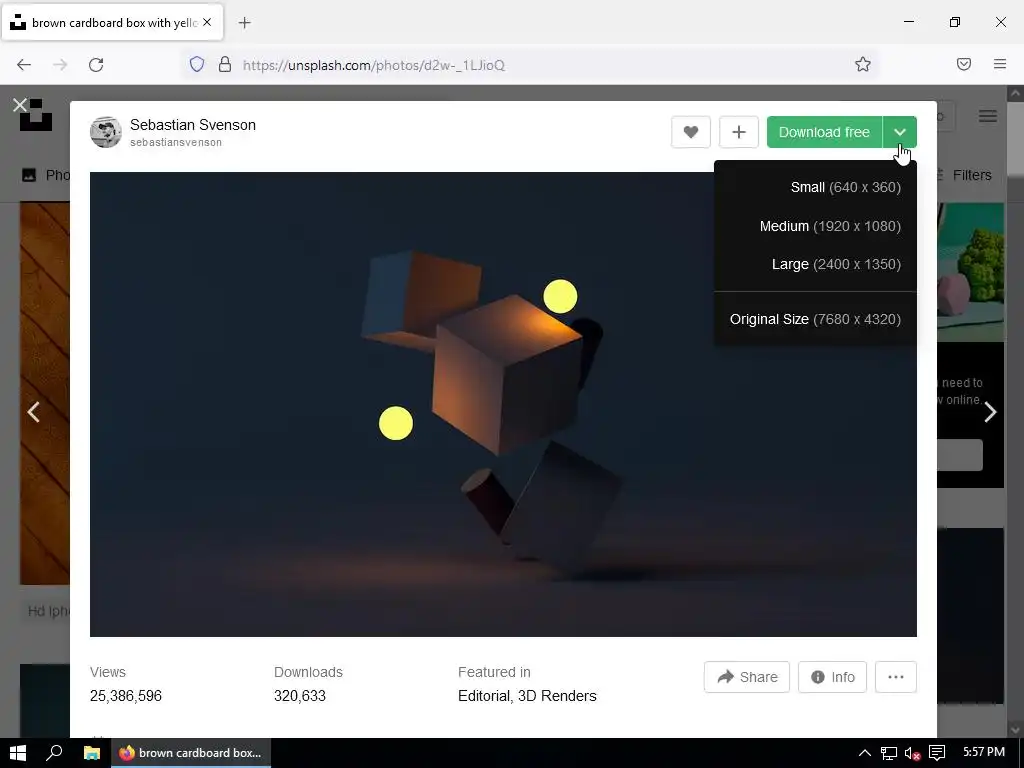Viewport: 1024px width, 768px height.
Task: Go back with browser back arrow
Action: click(24, 65)
